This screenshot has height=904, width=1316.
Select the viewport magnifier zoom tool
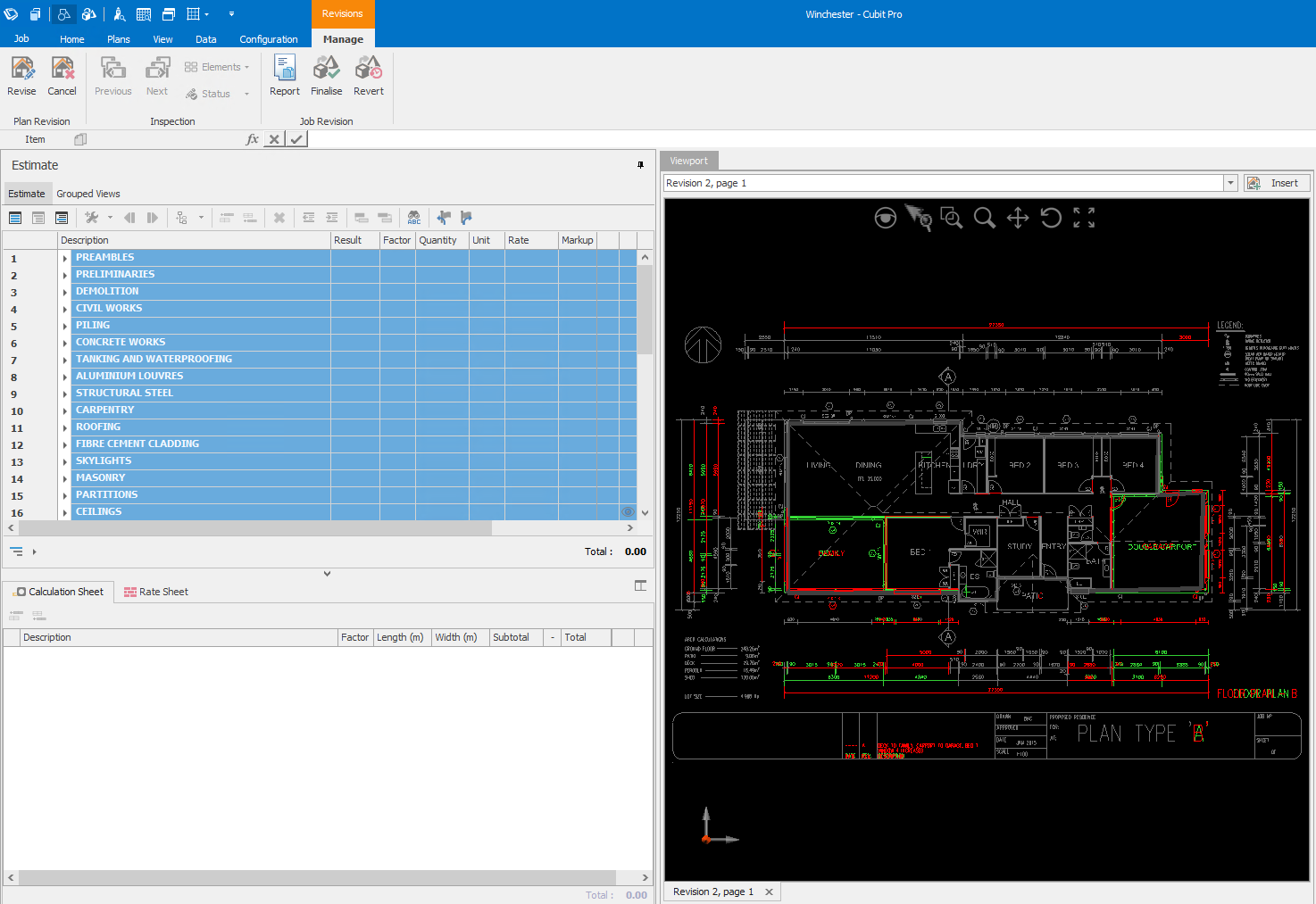tap(985, 218)
